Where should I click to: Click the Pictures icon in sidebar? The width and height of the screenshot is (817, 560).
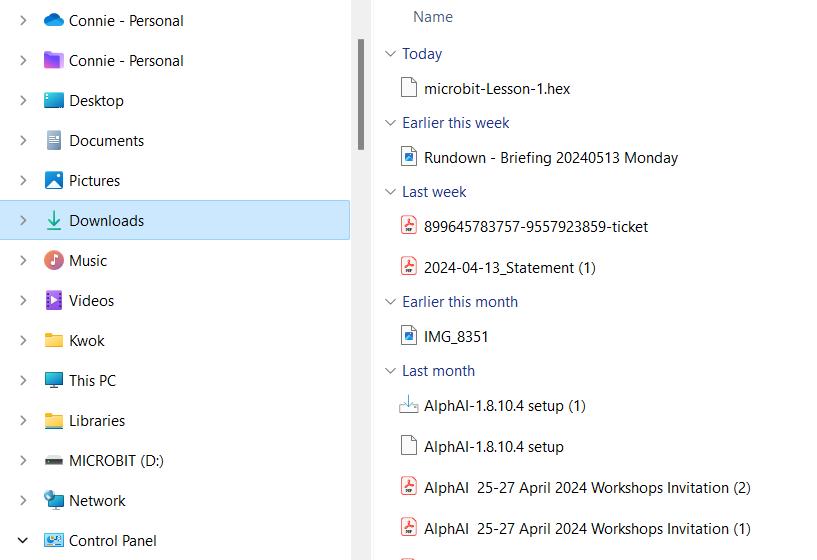pyautogui.click(x=54, y=181)
